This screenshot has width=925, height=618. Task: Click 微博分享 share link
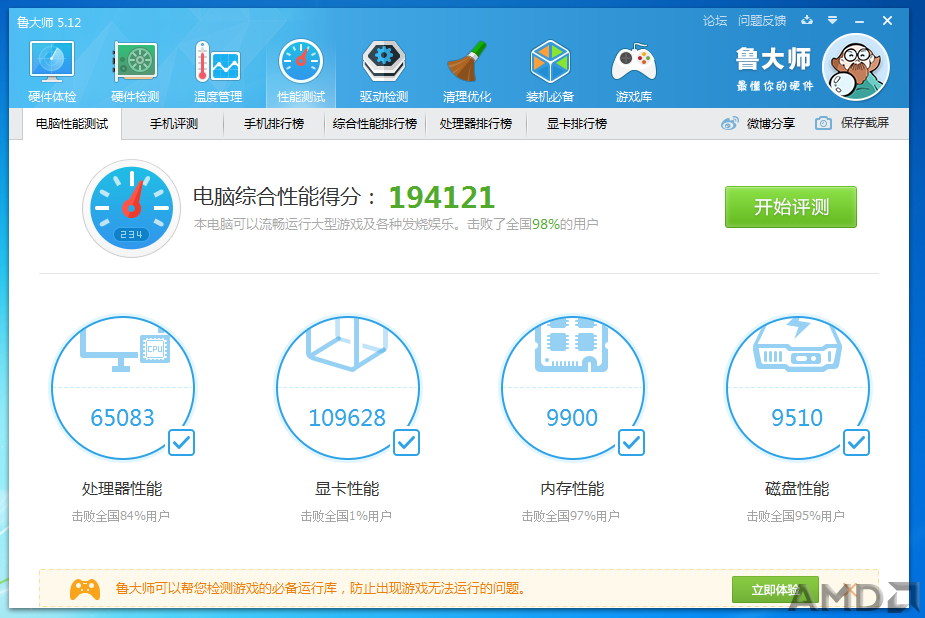pyautogui.click(x=770, y=123)
